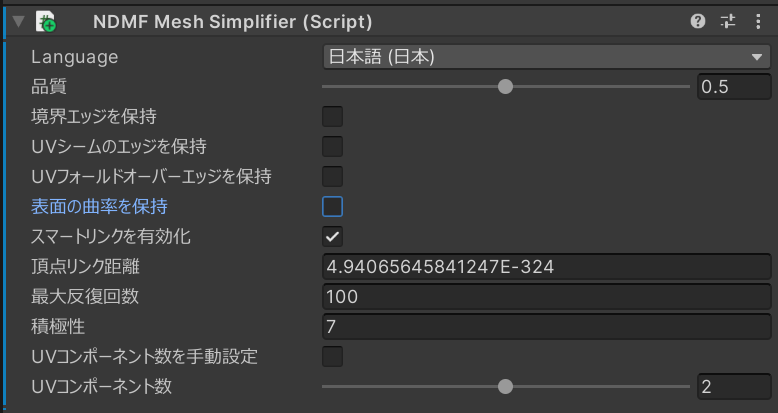Click the 表面の曲率を保持 highlighted label

[x=99, y=206]
